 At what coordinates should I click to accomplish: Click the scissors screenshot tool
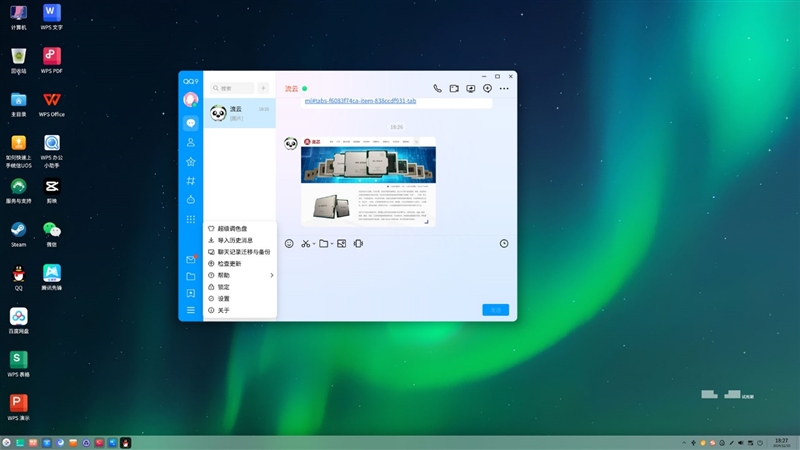[305, 243]
